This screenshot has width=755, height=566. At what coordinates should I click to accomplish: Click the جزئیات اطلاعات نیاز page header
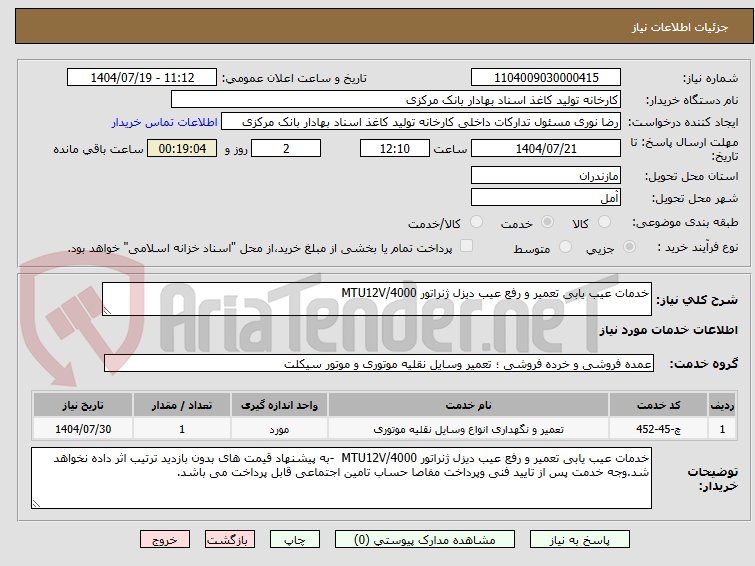pyautogui.click(x=679, y=27)
